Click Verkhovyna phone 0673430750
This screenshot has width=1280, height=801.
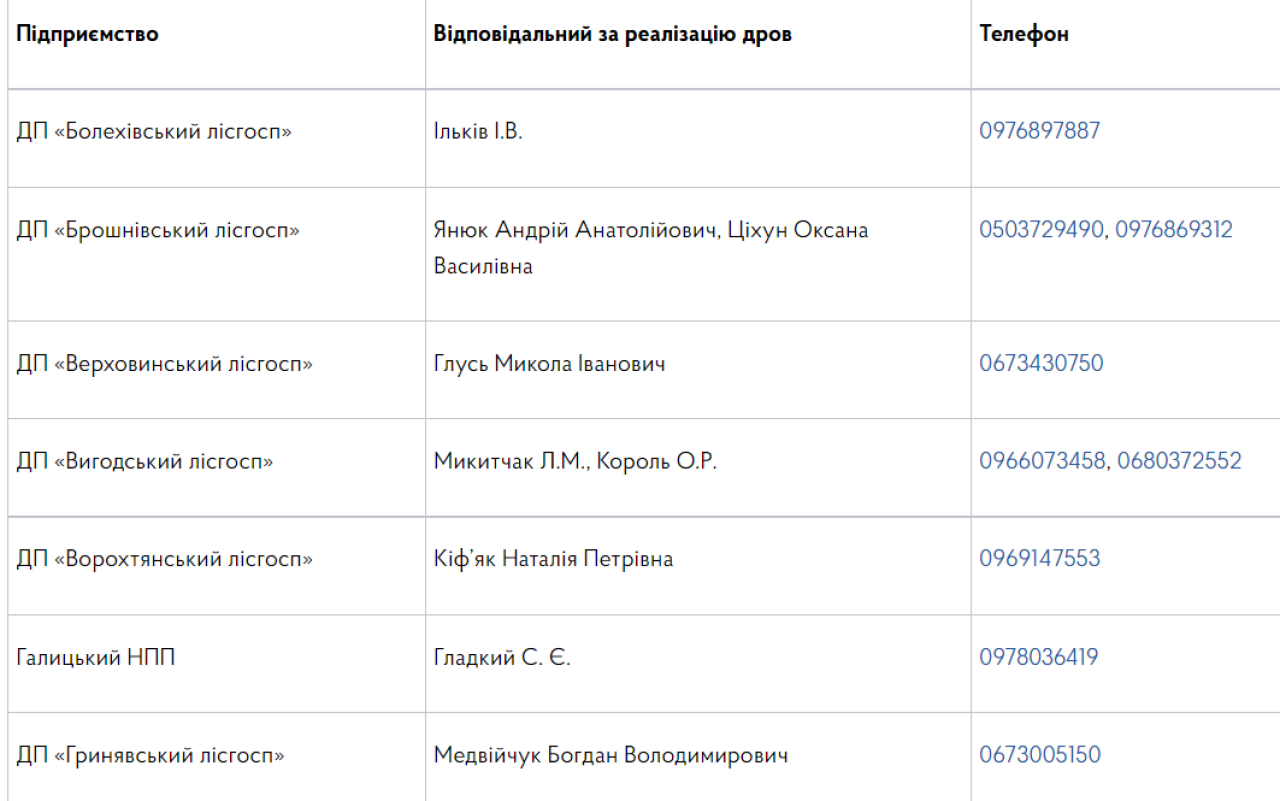tap(1041, 363)
